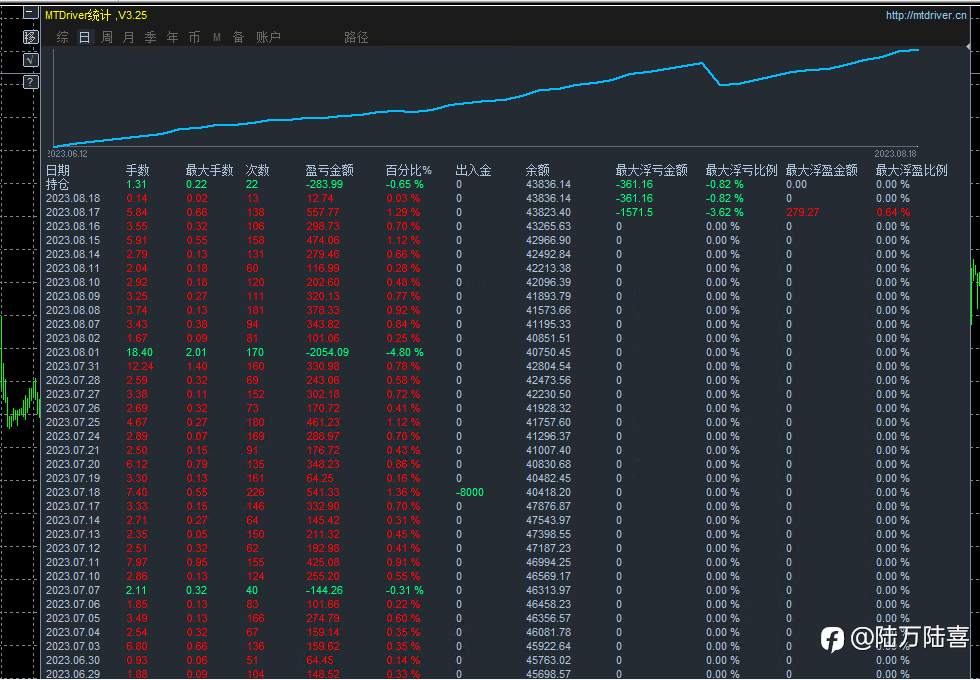
Task: Click the 余额 column header
Action: 538,170
